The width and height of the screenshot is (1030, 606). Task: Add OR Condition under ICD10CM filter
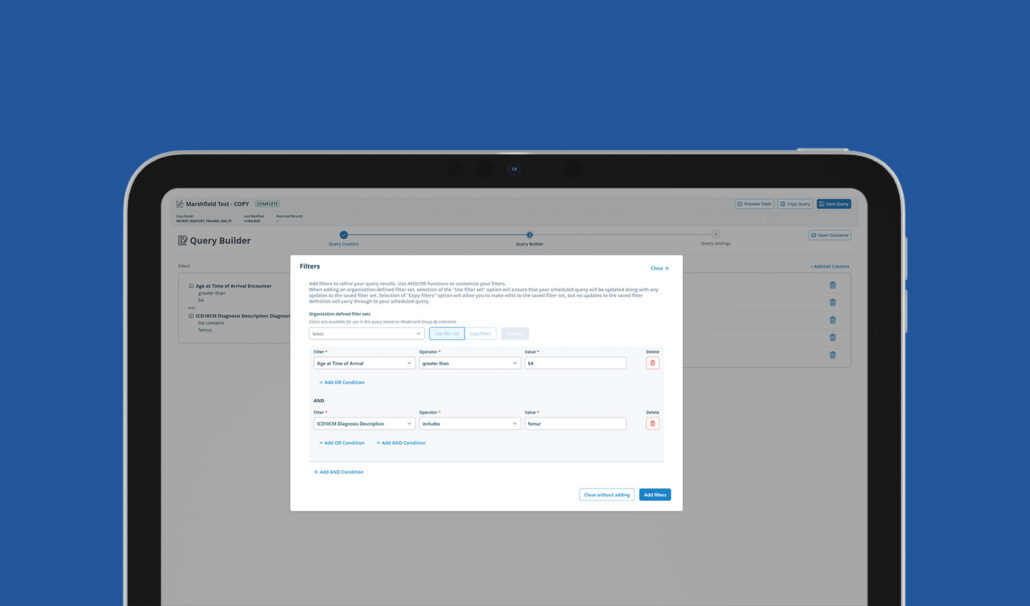click(x=342, y=443)
